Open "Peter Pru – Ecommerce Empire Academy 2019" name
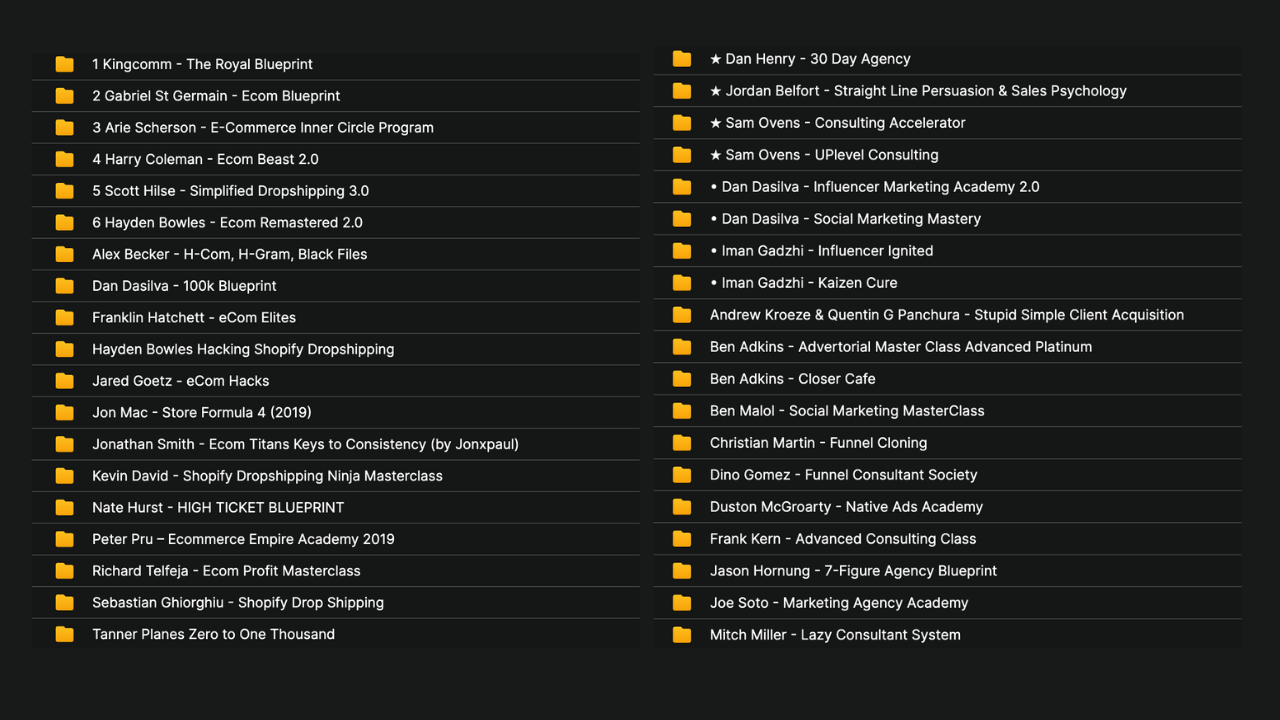This screenshot has height=720, width=1280. click(x=243, y=539)
